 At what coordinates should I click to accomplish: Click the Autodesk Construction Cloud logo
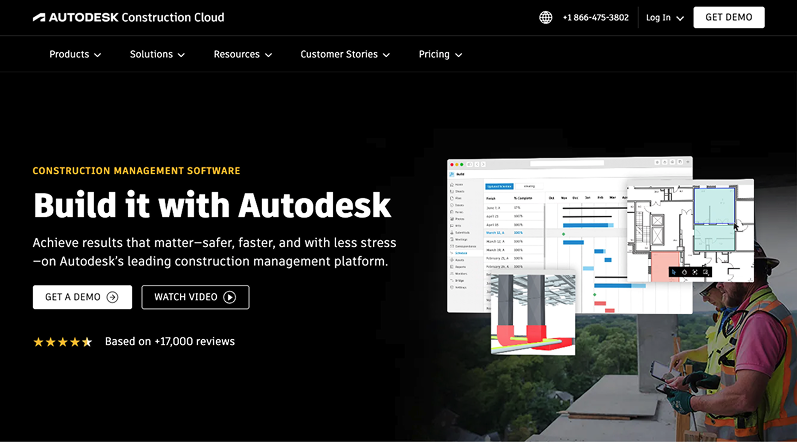128,17
